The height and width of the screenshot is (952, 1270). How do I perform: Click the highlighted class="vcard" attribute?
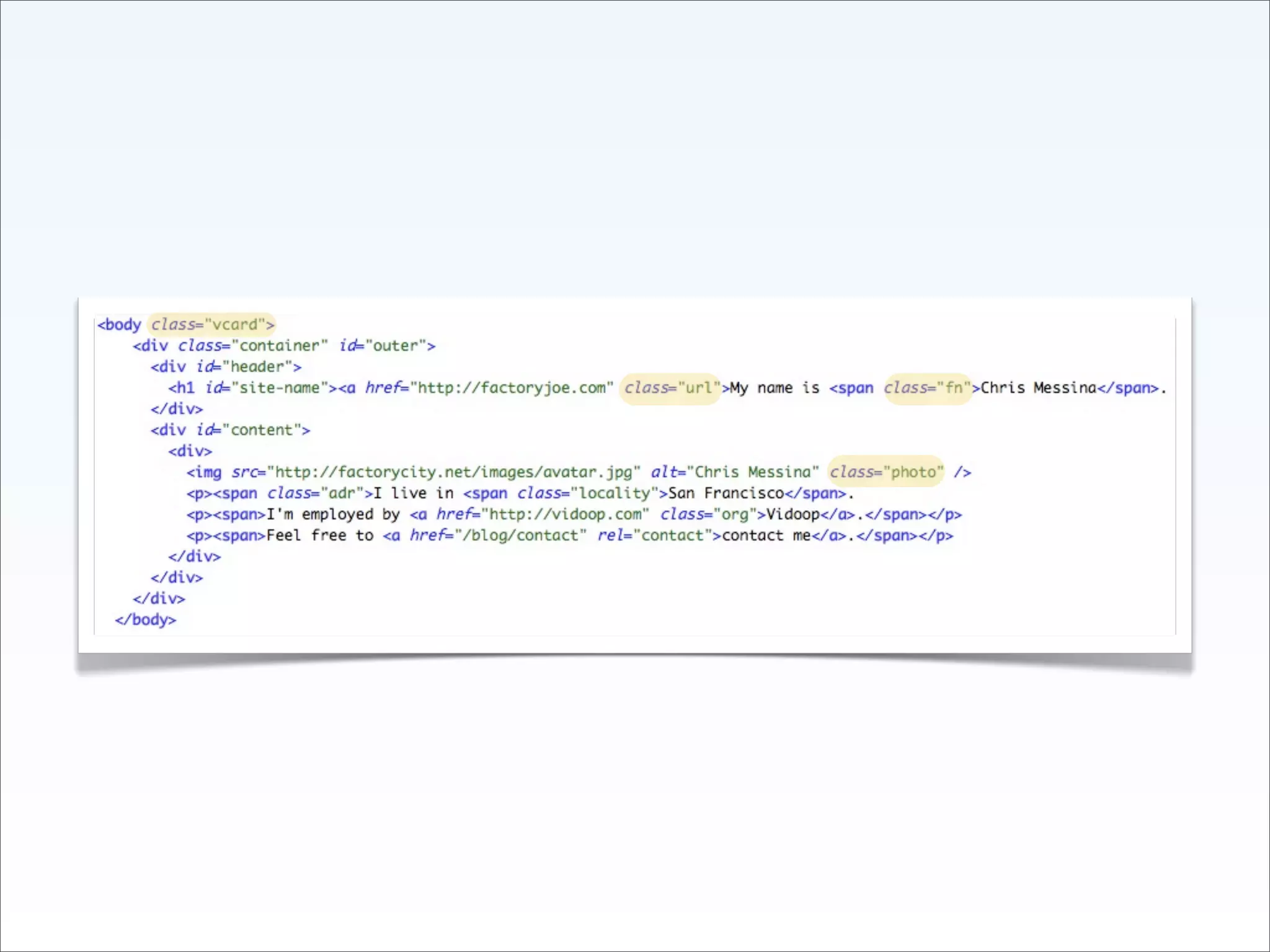211,324
